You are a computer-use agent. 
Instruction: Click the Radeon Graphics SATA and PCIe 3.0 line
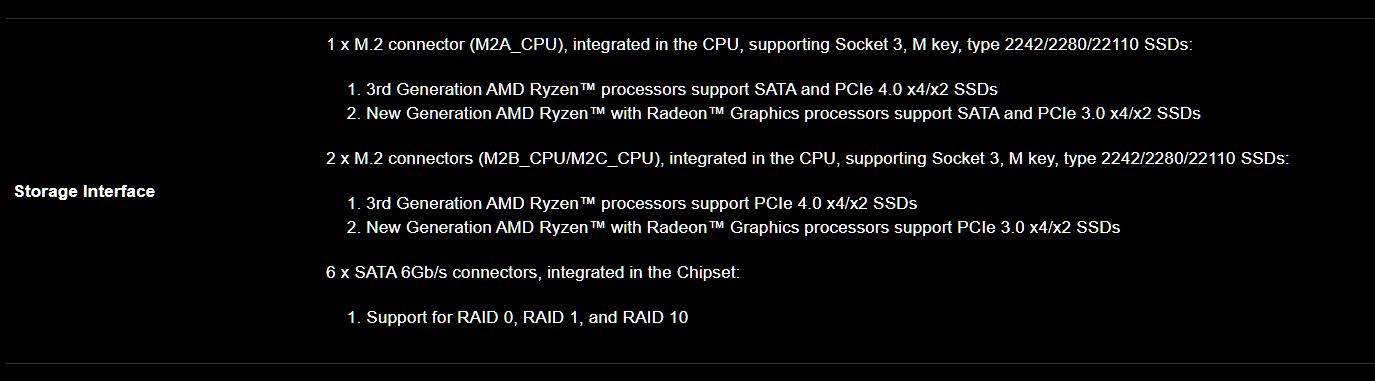pyautogui.click(x=774, y=113)
